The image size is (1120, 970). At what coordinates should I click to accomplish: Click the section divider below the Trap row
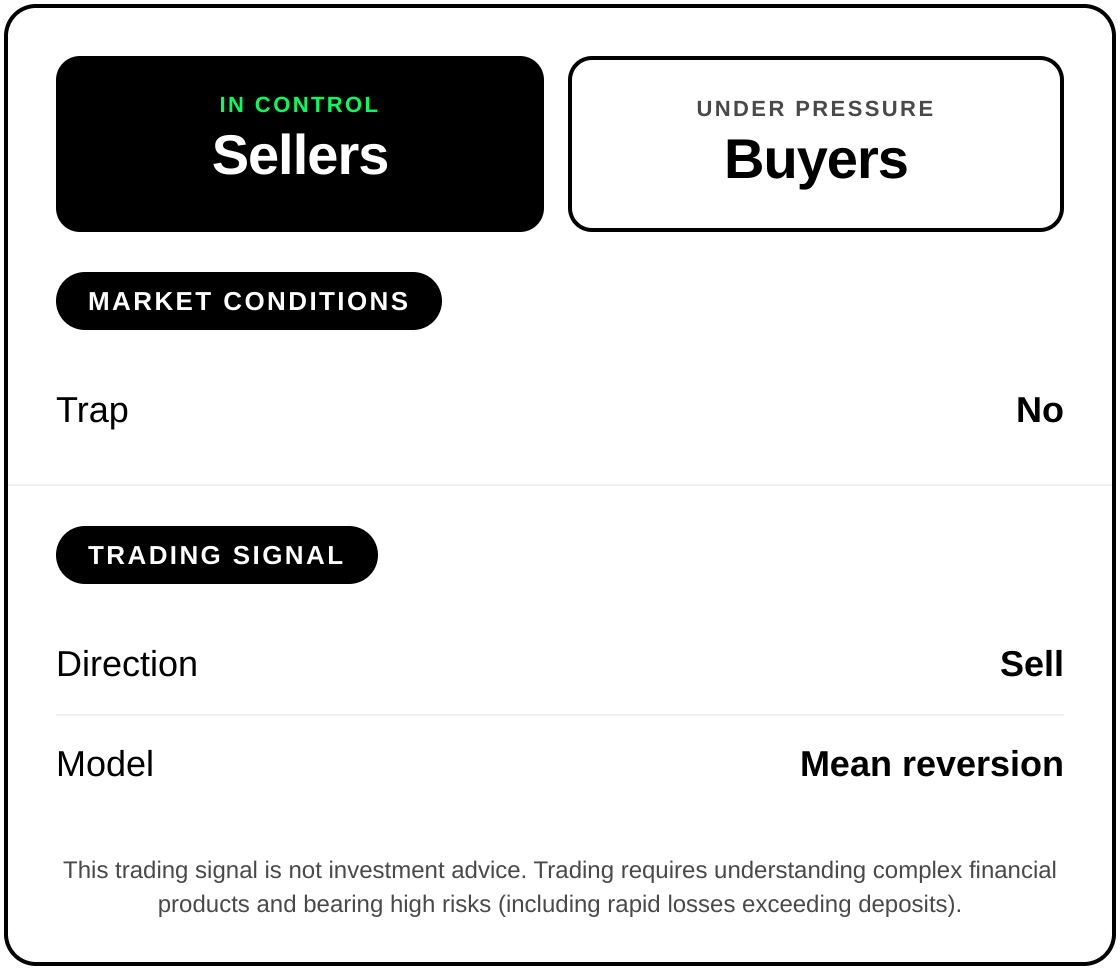click(560, 485)
